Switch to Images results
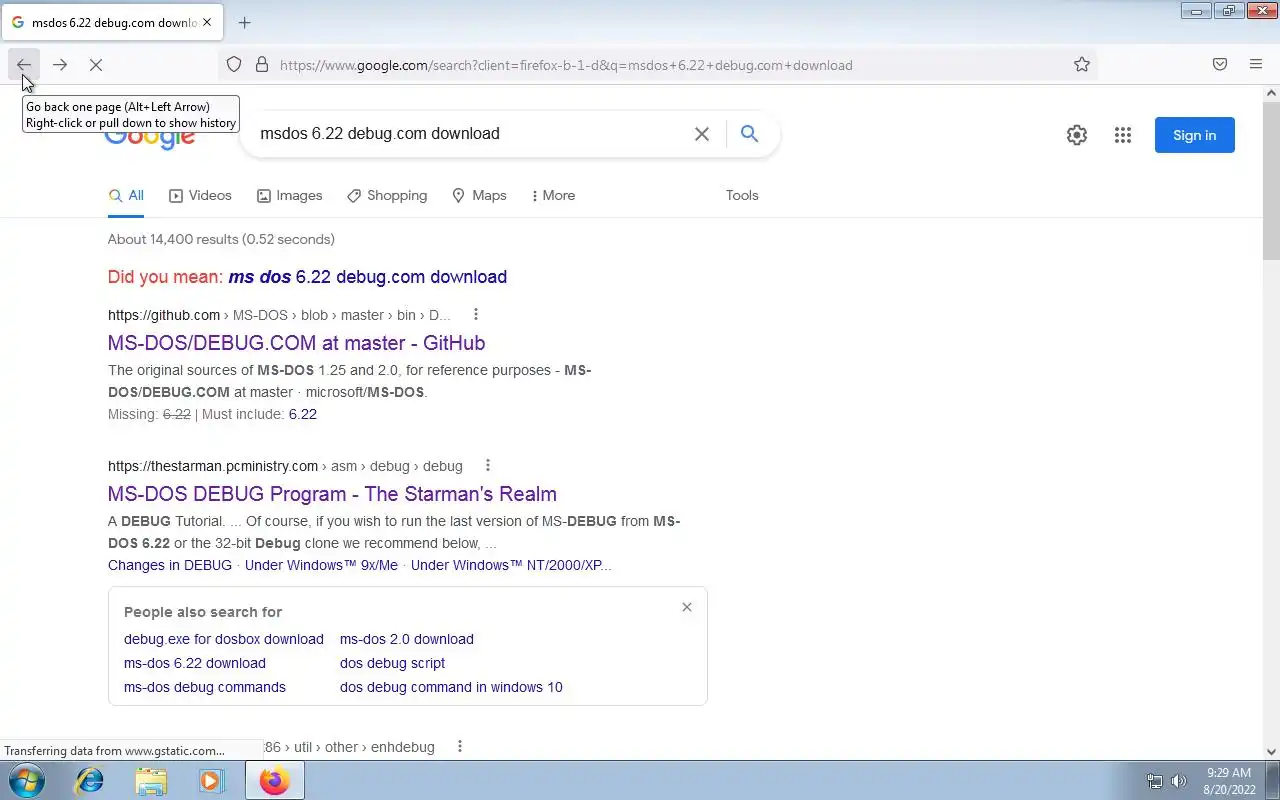 click(289, 196)
